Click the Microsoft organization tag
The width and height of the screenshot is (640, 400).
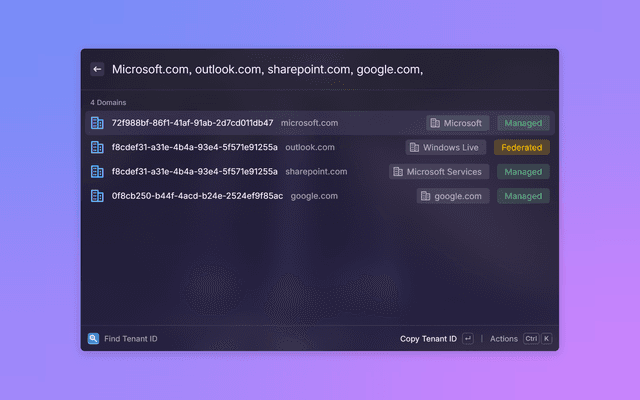click(x=458, y=123)
